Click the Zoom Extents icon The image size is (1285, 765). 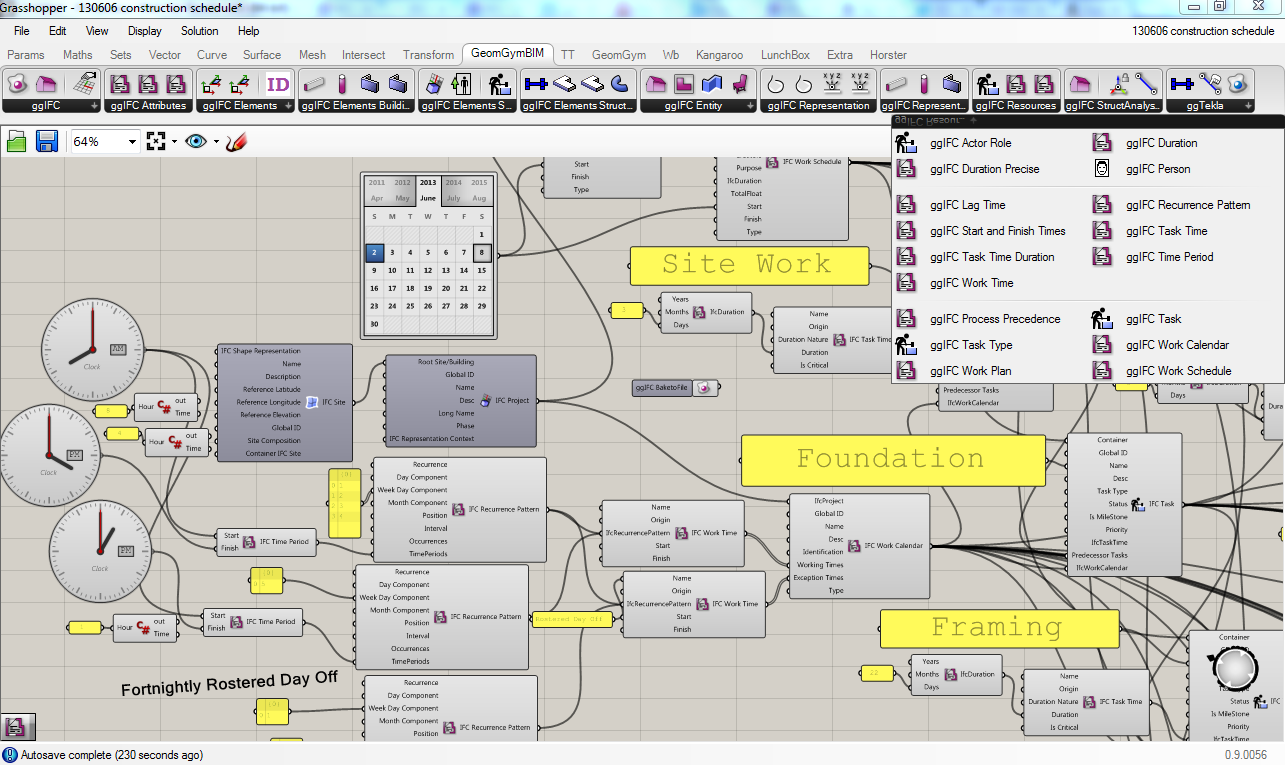coord(155,141)
